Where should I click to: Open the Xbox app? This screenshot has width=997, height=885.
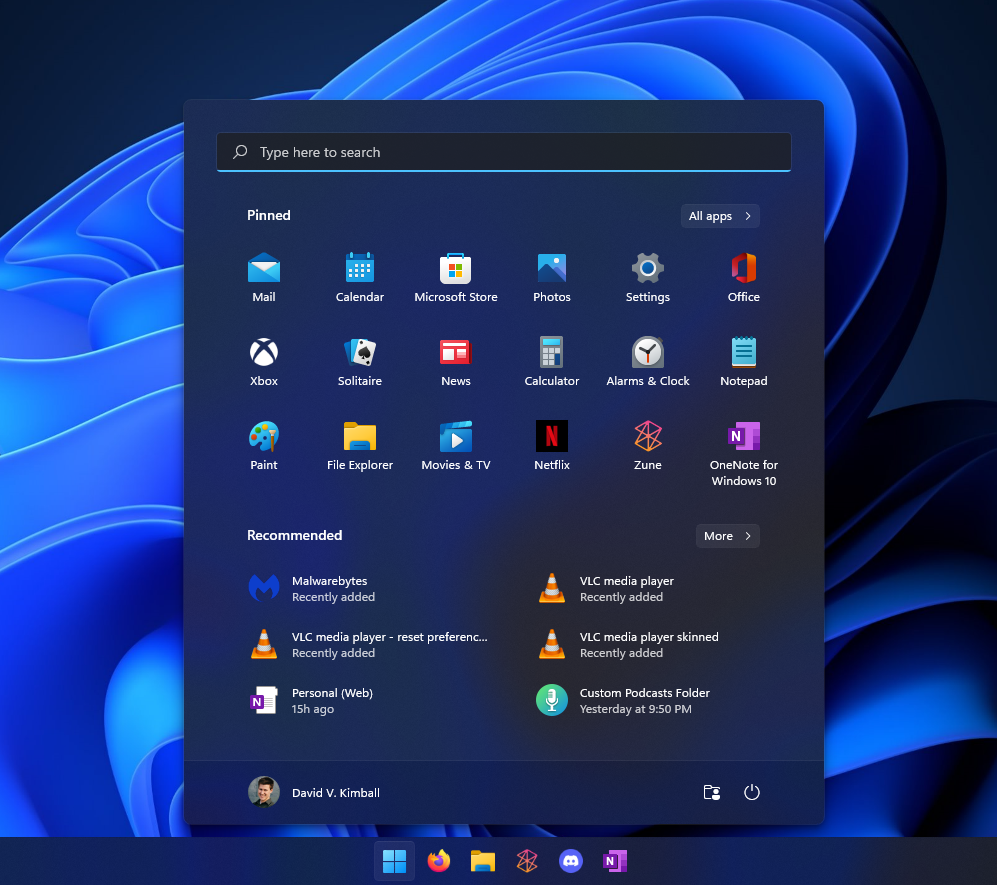coord(264,361)
